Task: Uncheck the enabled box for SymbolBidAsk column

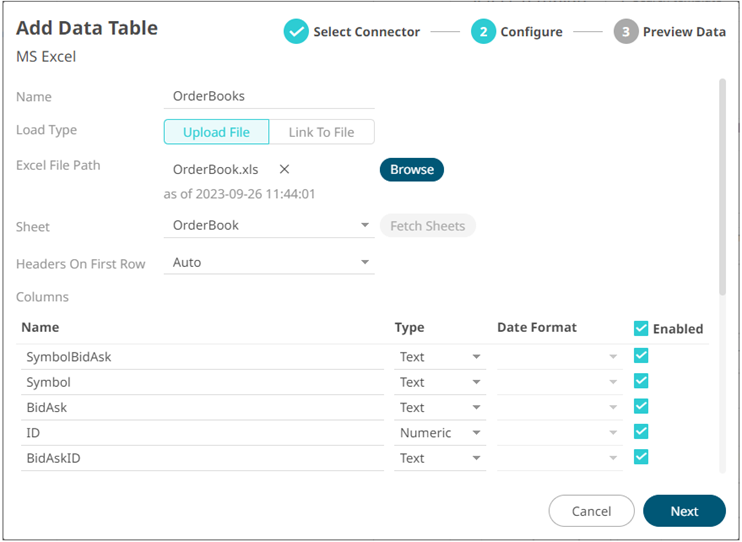Action: 641,356
